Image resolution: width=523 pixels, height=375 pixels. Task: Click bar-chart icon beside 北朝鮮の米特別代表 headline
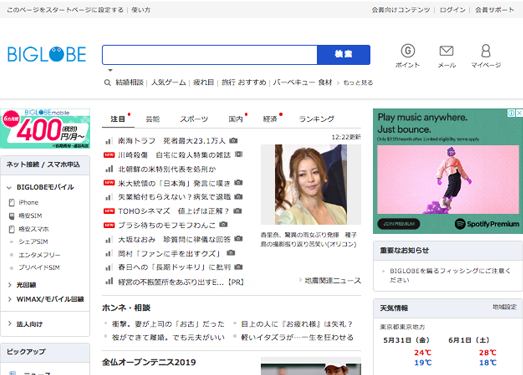click(x=109, y=169)
